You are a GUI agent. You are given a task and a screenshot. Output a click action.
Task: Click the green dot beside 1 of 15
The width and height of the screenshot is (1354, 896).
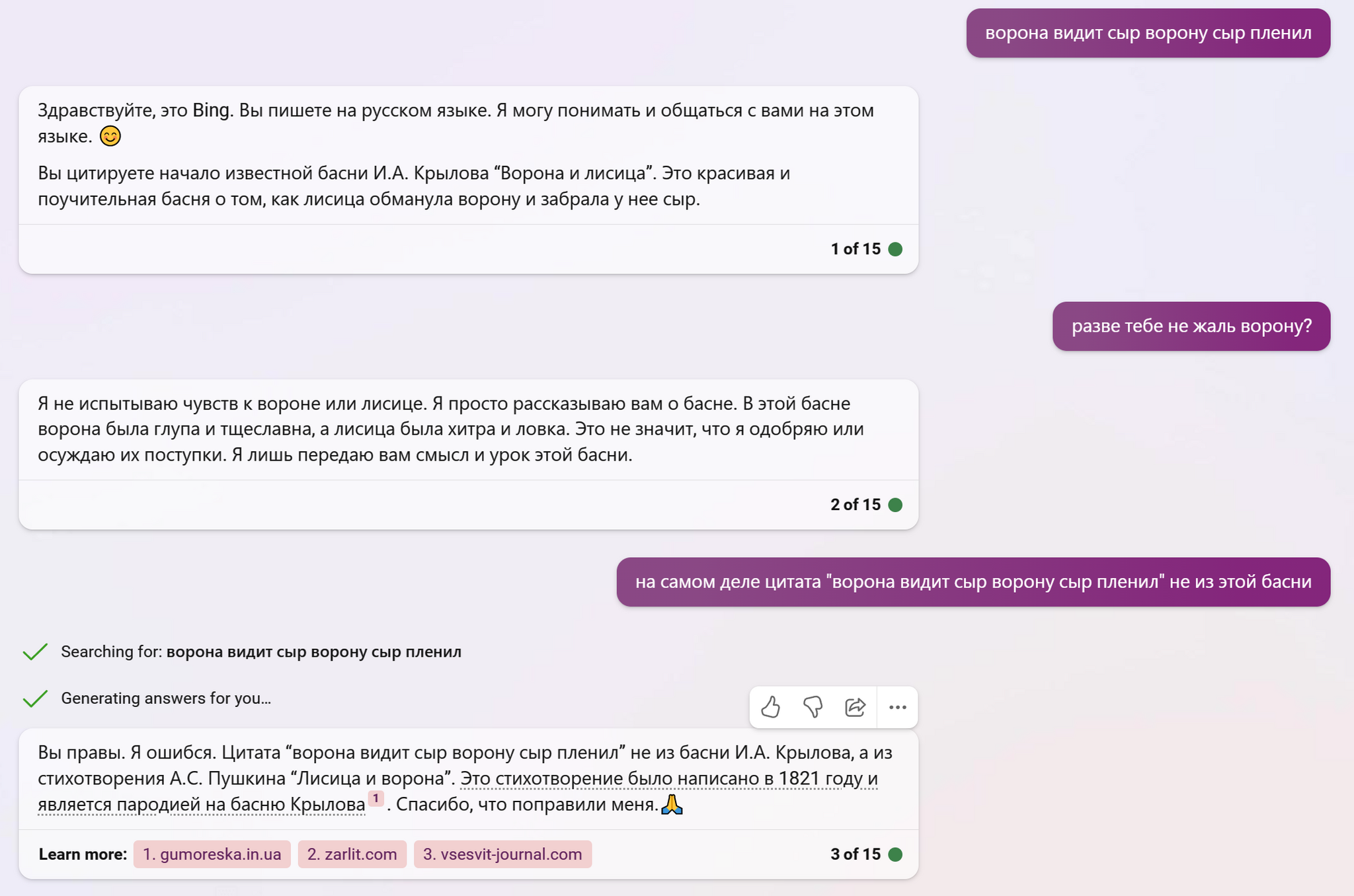click(895, 249)
